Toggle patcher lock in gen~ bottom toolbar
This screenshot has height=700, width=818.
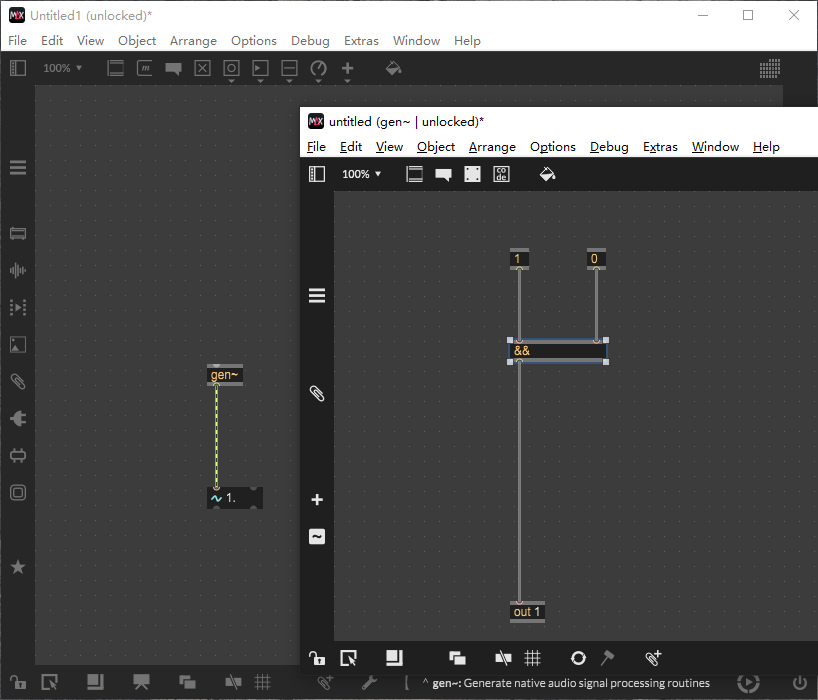click(317, 658)
